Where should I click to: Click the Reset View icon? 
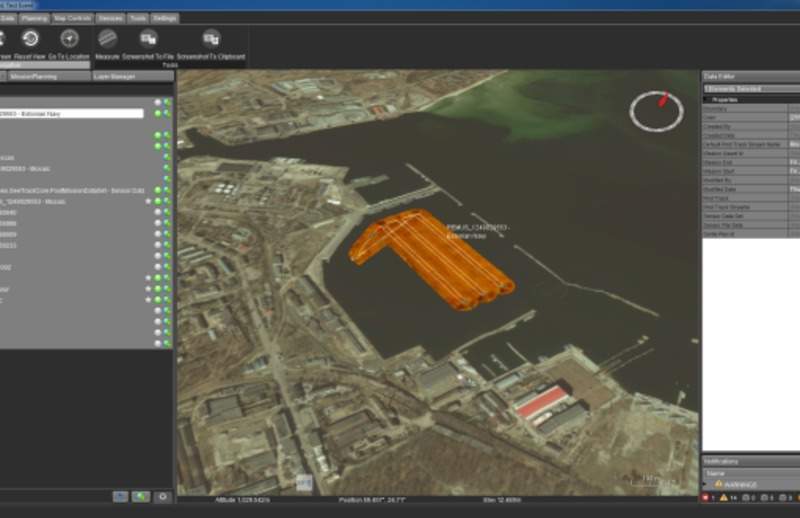(x=30, y=39)
